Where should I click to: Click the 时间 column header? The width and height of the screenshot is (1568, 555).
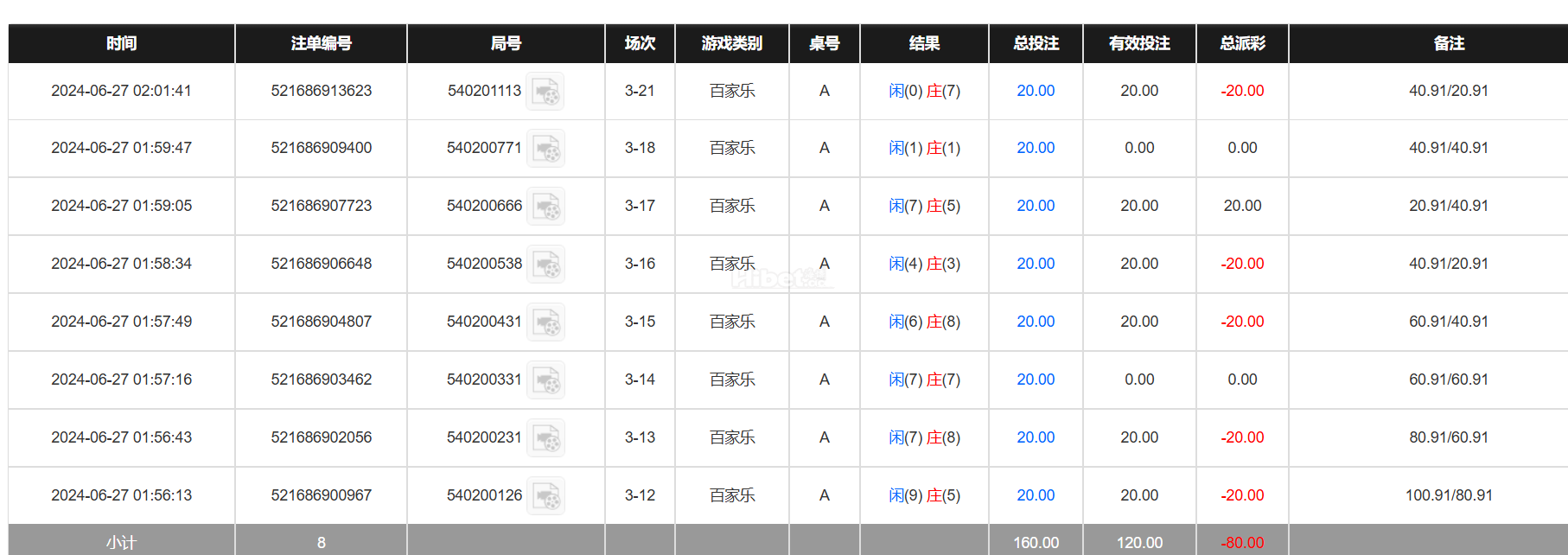point(122,43)
